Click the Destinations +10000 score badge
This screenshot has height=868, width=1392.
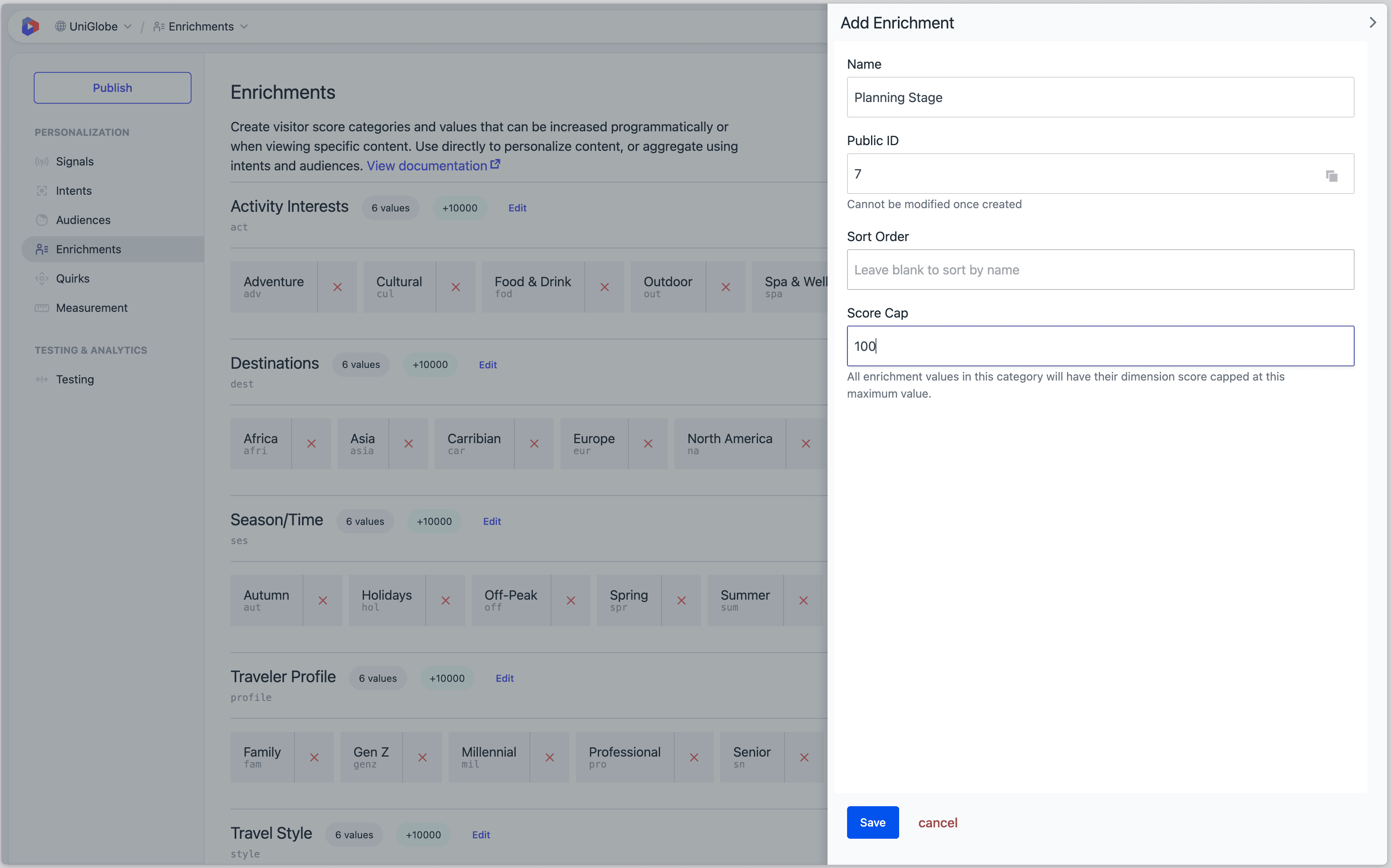(x=429, y=365)
